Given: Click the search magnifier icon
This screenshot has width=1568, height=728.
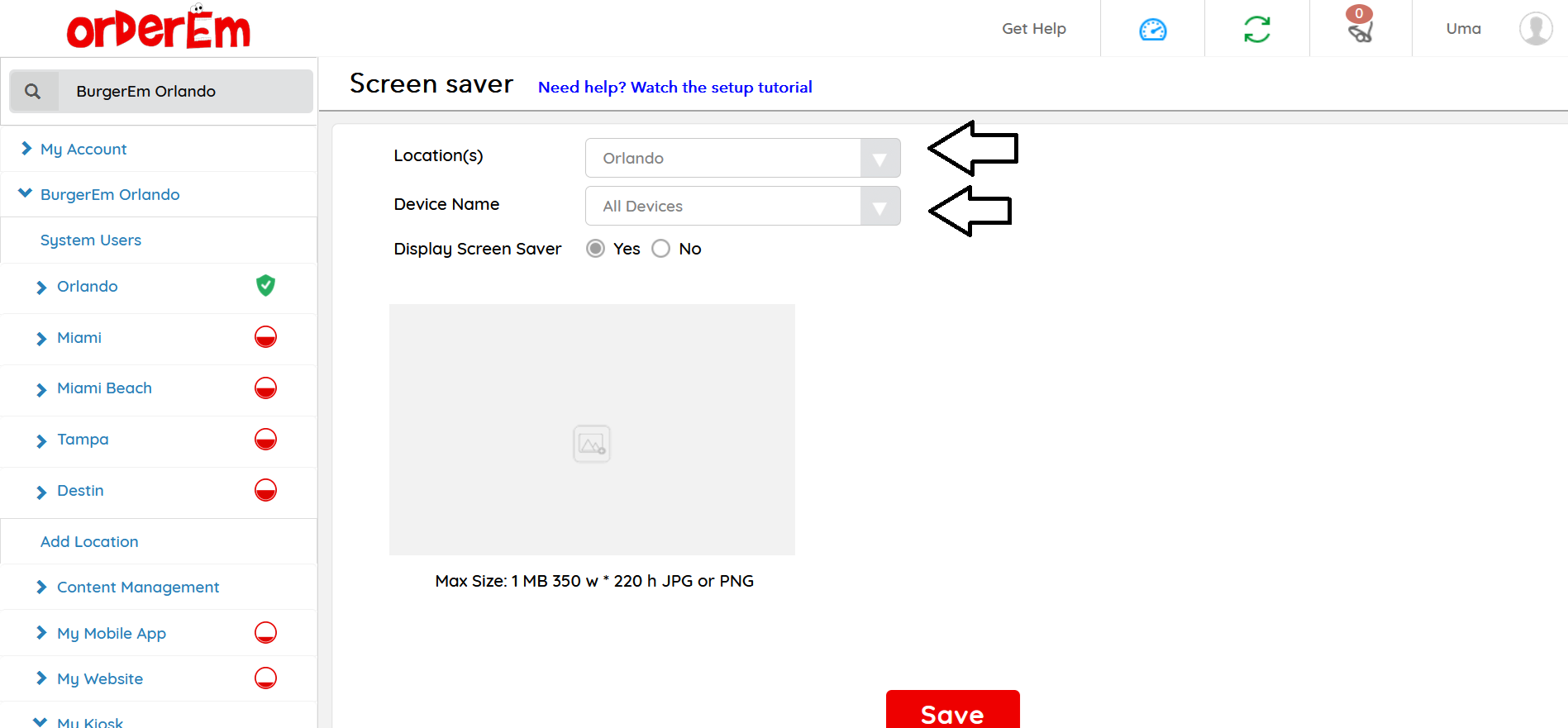Looking at the screenshot, I should 33,91.
